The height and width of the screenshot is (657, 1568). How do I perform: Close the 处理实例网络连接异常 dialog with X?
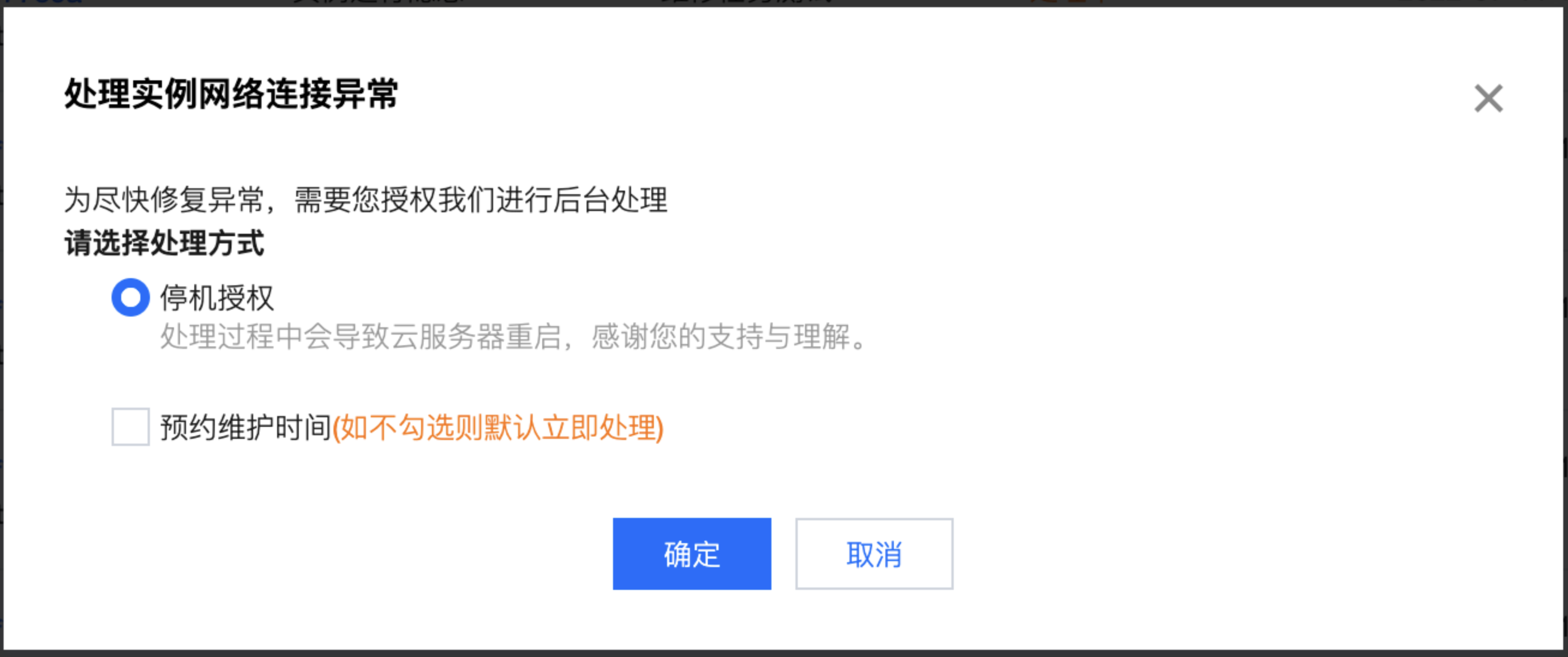(1488, 98)
